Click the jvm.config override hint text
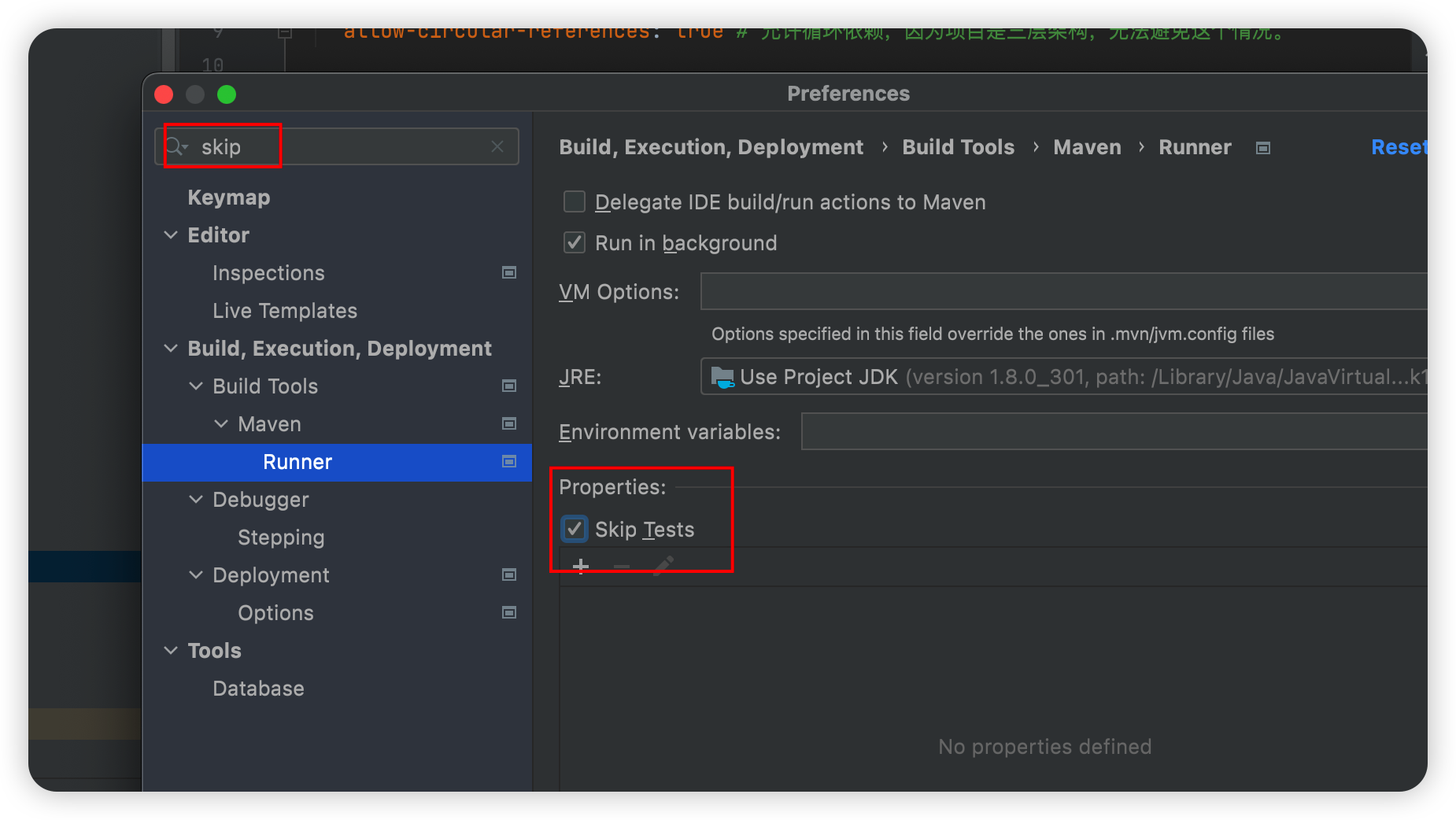The width and height of the screenshot is (1456, 820). (992, 334)
